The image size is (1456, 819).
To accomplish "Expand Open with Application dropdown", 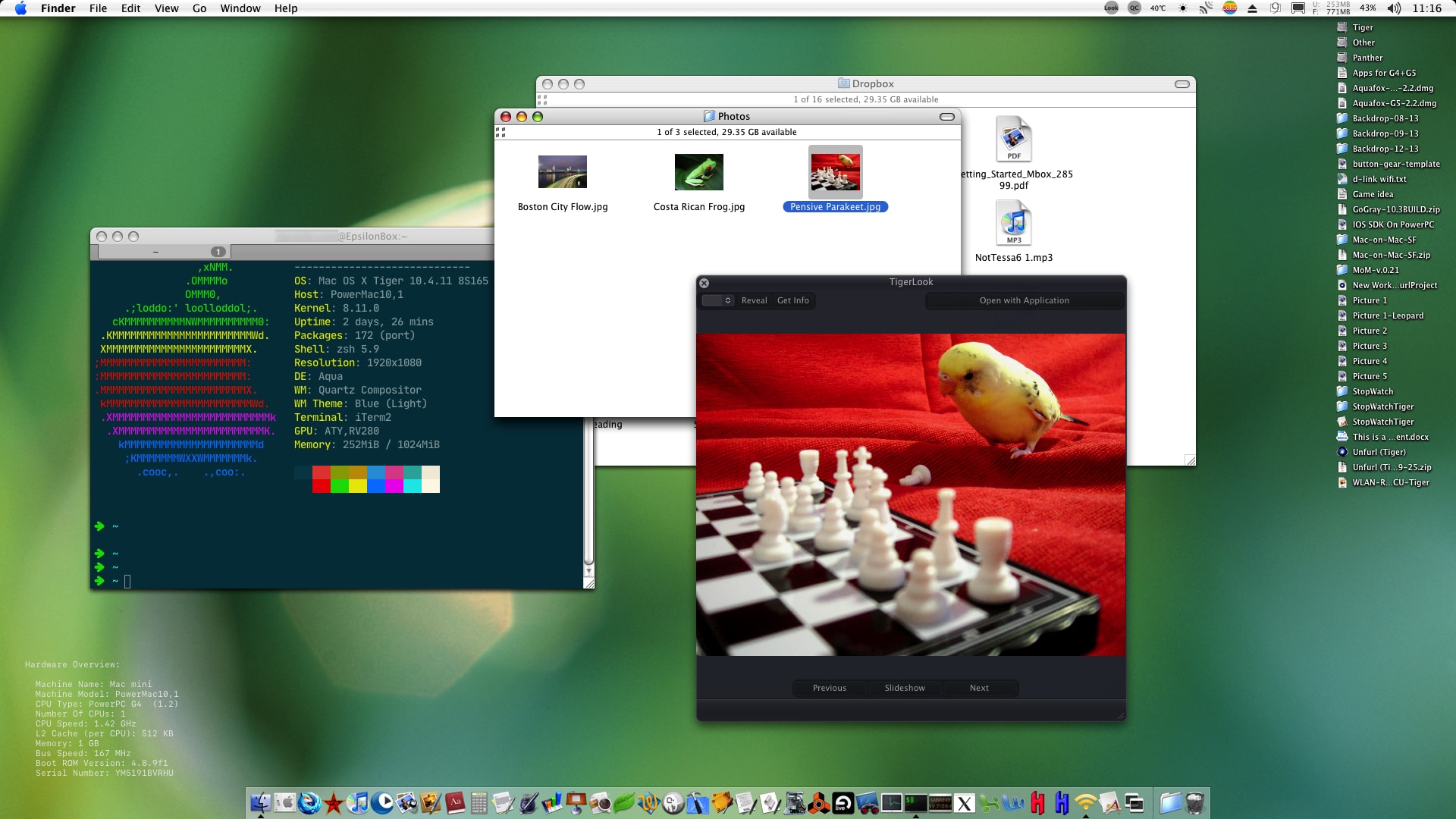I will [1024, 300].
